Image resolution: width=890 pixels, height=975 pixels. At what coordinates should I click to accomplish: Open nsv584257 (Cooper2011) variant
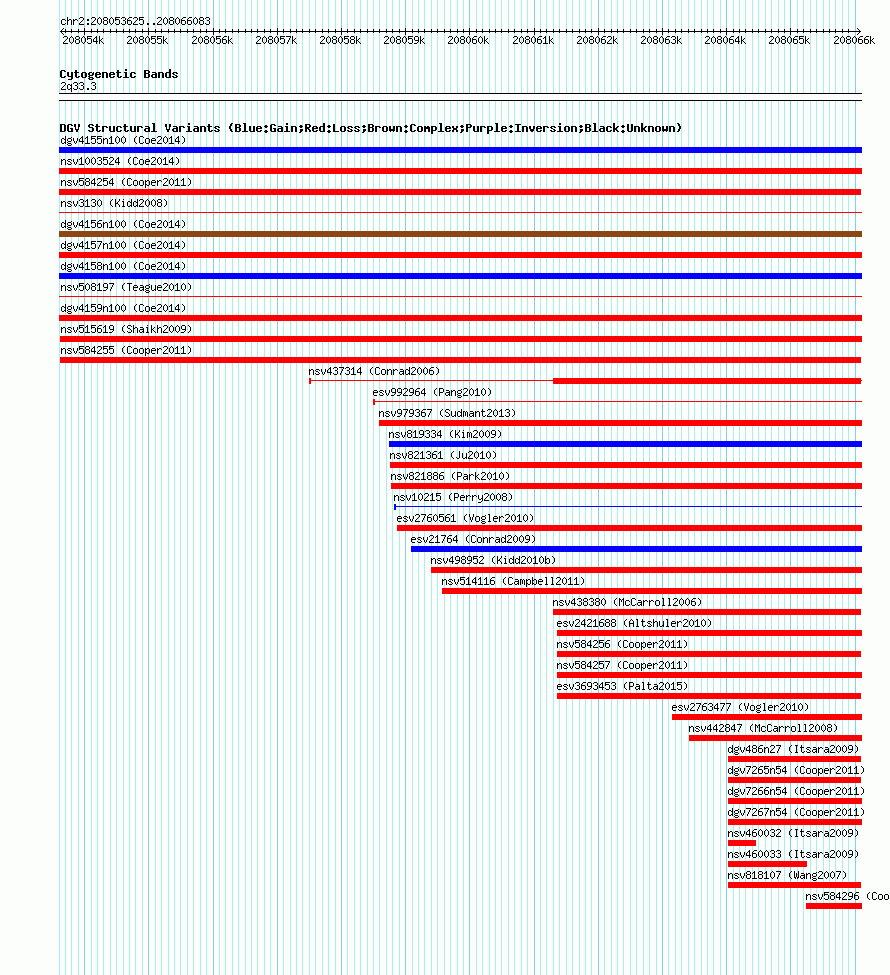(623, 665)
